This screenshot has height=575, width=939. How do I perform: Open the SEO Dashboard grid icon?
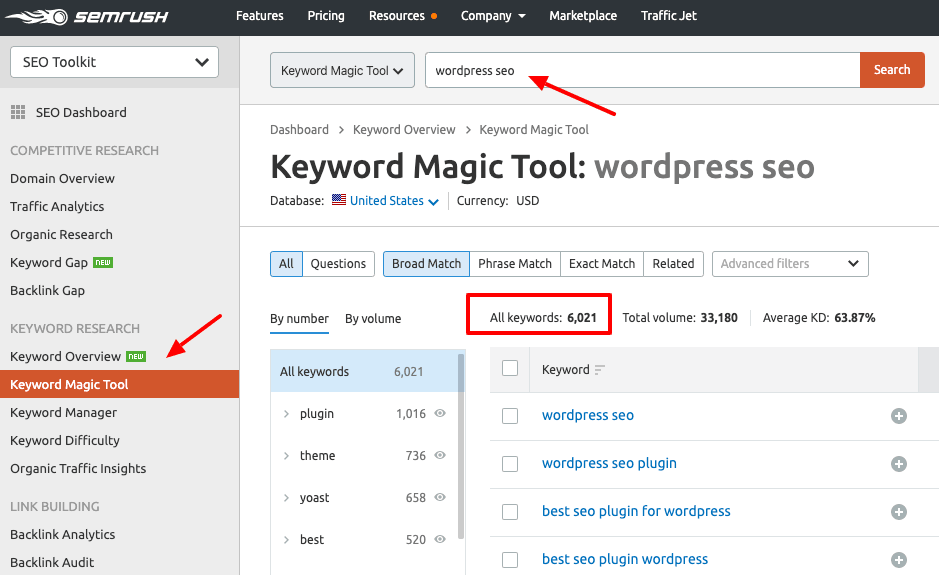point(18,112)
